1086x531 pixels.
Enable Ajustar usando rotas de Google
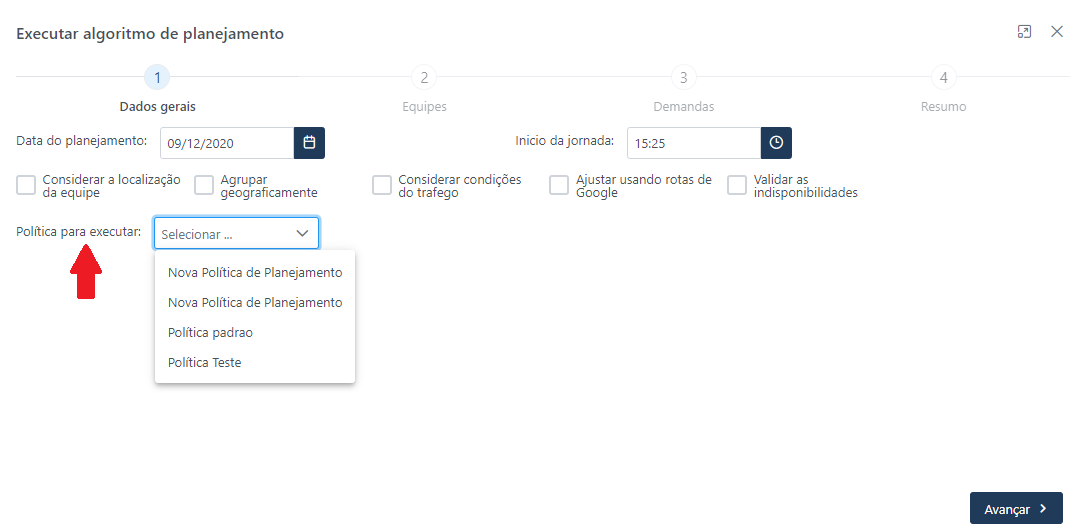559,186
